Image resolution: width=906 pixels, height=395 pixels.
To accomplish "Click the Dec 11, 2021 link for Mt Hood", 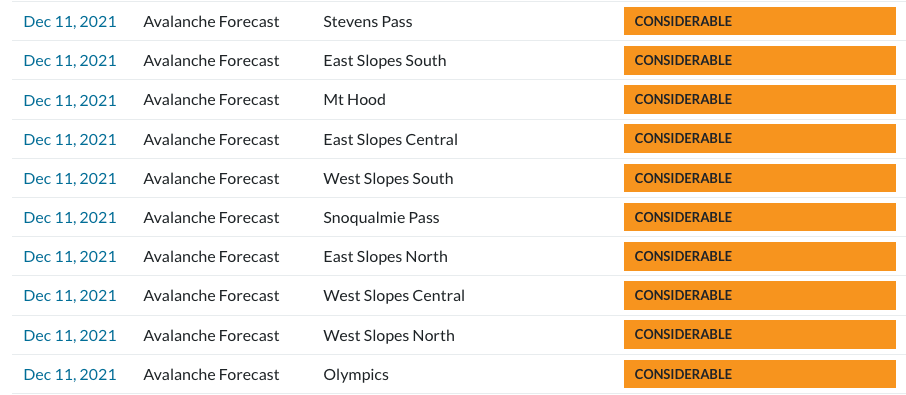I will pos(69,100).
